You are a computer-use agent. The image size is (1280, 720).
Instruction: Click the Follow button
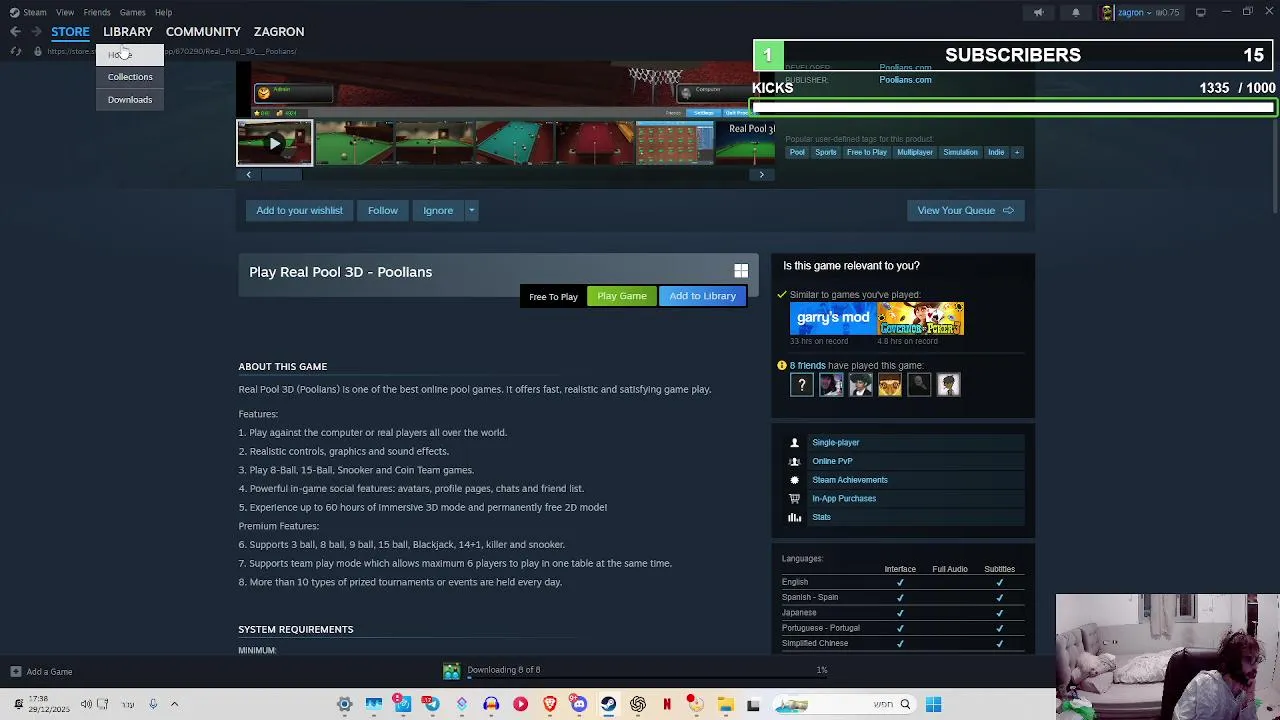[382, 210]
